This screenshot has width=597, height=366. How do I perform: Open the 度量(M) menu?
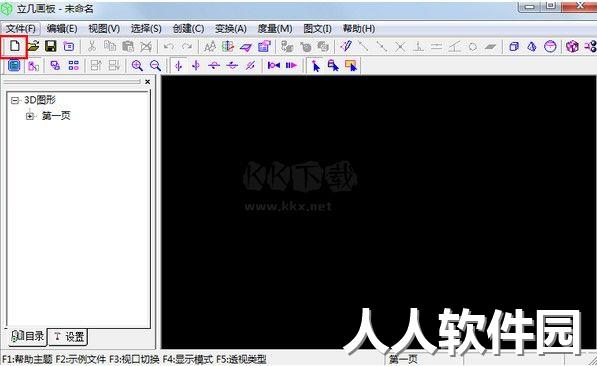[x=275, y=29]
